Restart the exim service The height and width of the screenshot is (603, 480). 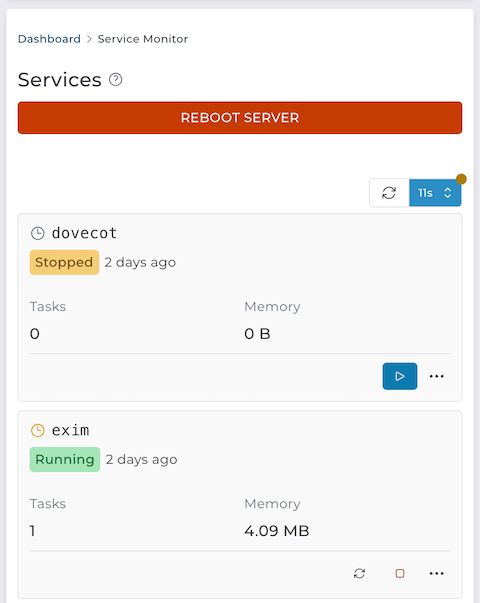[x=360, y=573]
